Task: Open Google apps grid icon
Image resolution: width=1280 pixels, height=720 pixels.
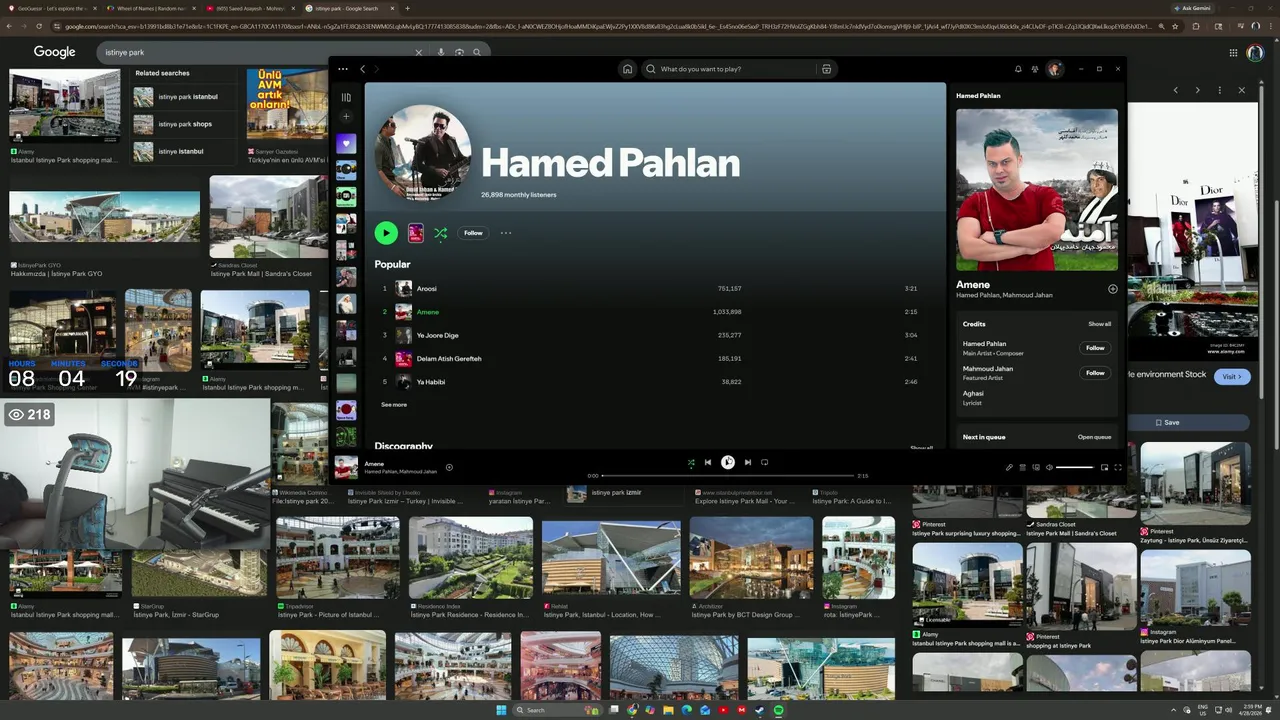Action: (1233, 52)
